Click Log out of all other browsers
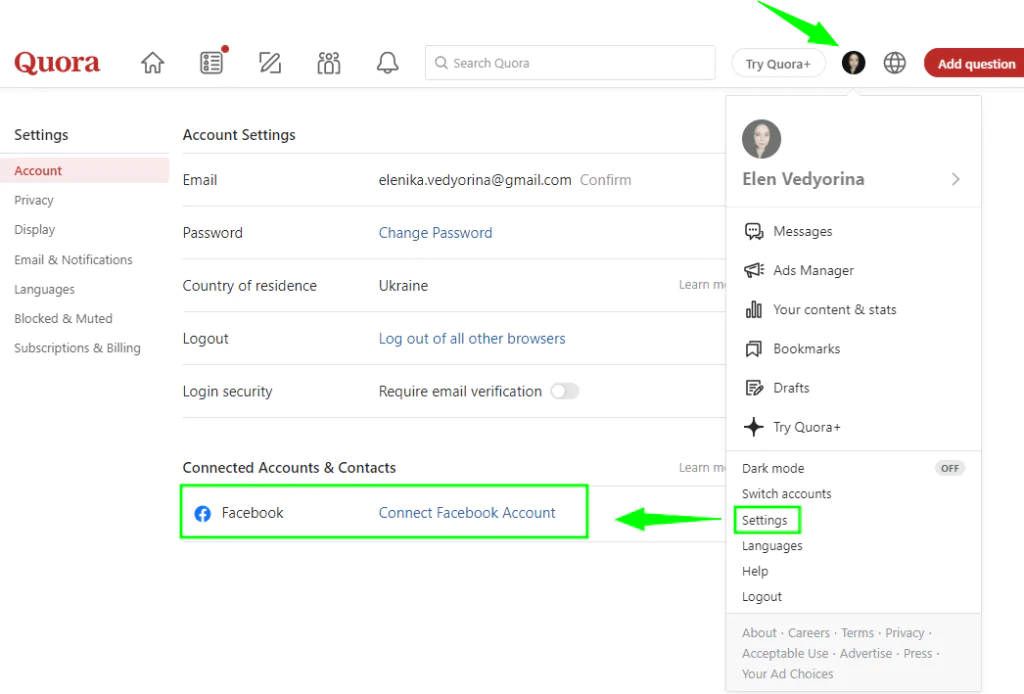This screenshot has height=694, width=1024. (472, 339)
